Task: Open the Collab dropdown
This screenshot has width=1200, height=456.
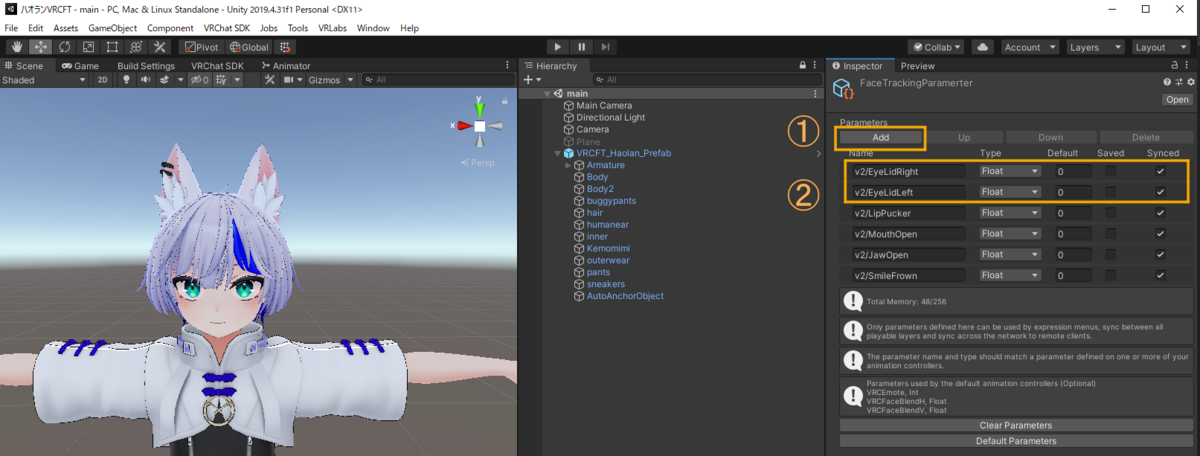Action: (x=936, y=47)
